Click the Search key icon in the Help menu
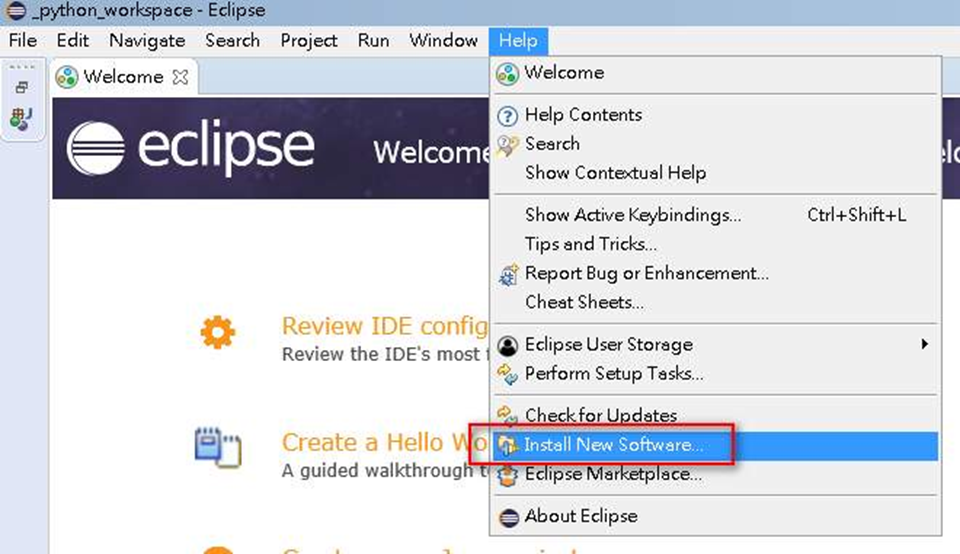 (x=508, y=146)
